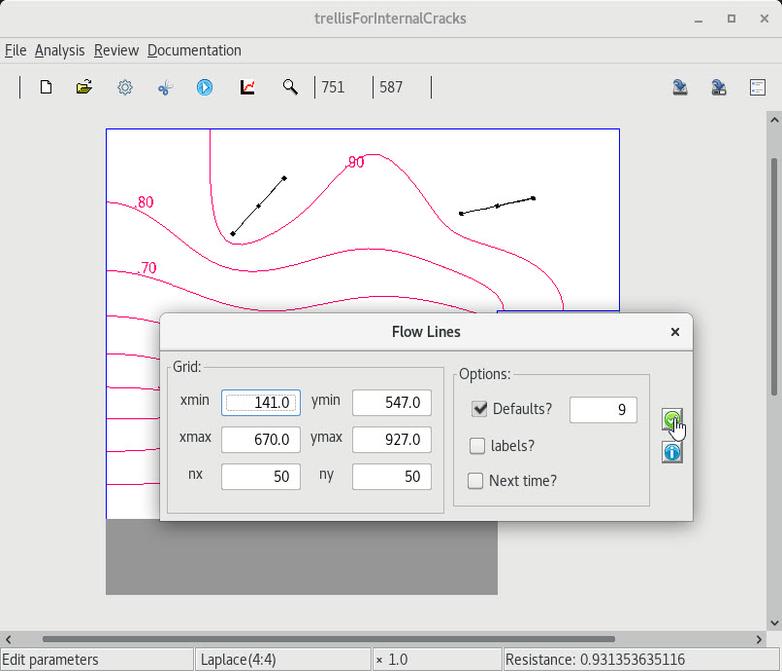782x672 pixels.
Task: Click the green checkmark accept icon
Action: tap(672, 419)
